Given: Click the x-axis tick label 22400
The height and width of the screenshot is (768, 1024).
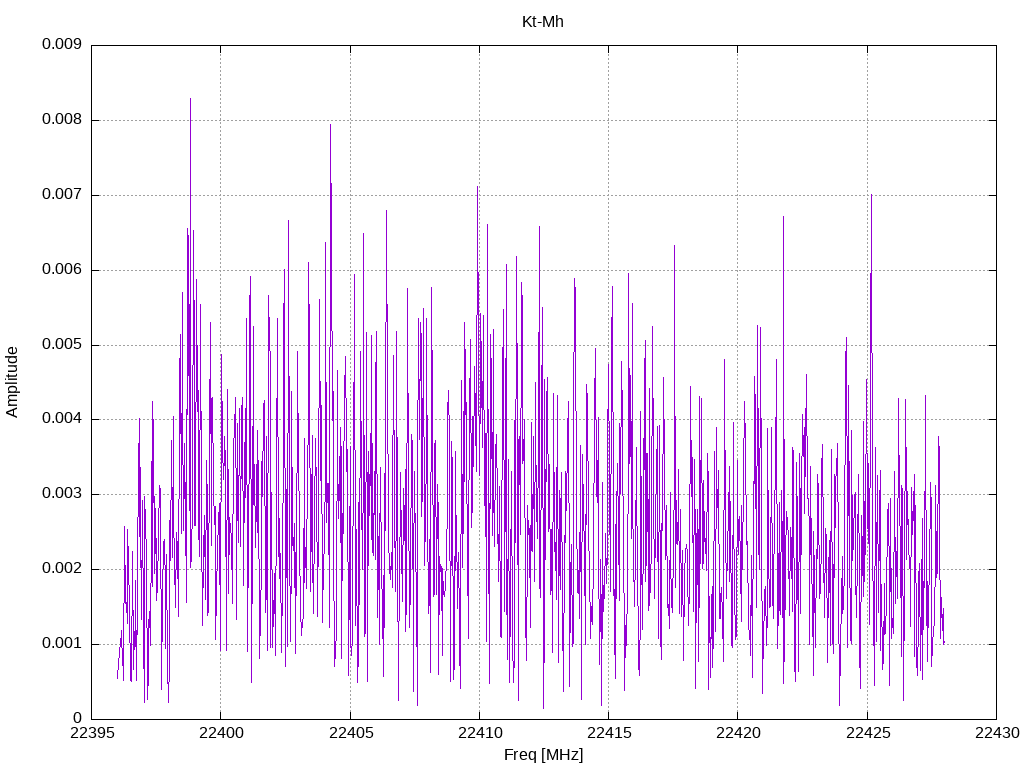Looking at the screenshot, I should pyautogui.click(x=221, y=733).
